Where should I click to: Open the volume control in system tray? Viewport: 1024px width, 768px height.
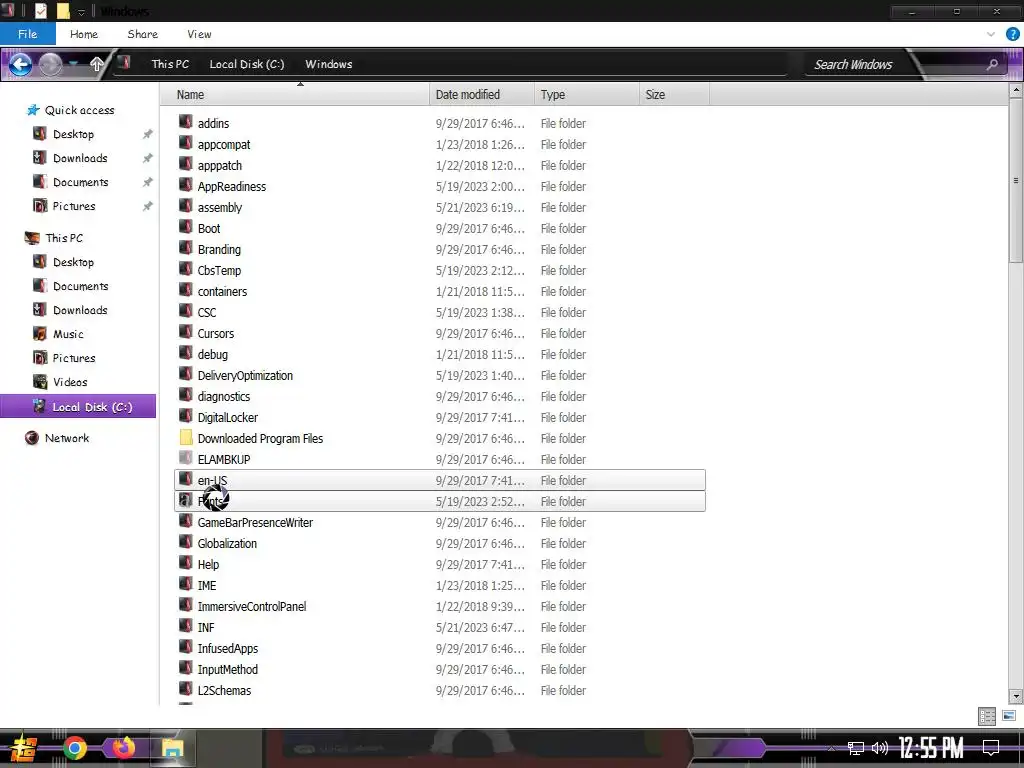pyautogui.click(x=880, y=748)
